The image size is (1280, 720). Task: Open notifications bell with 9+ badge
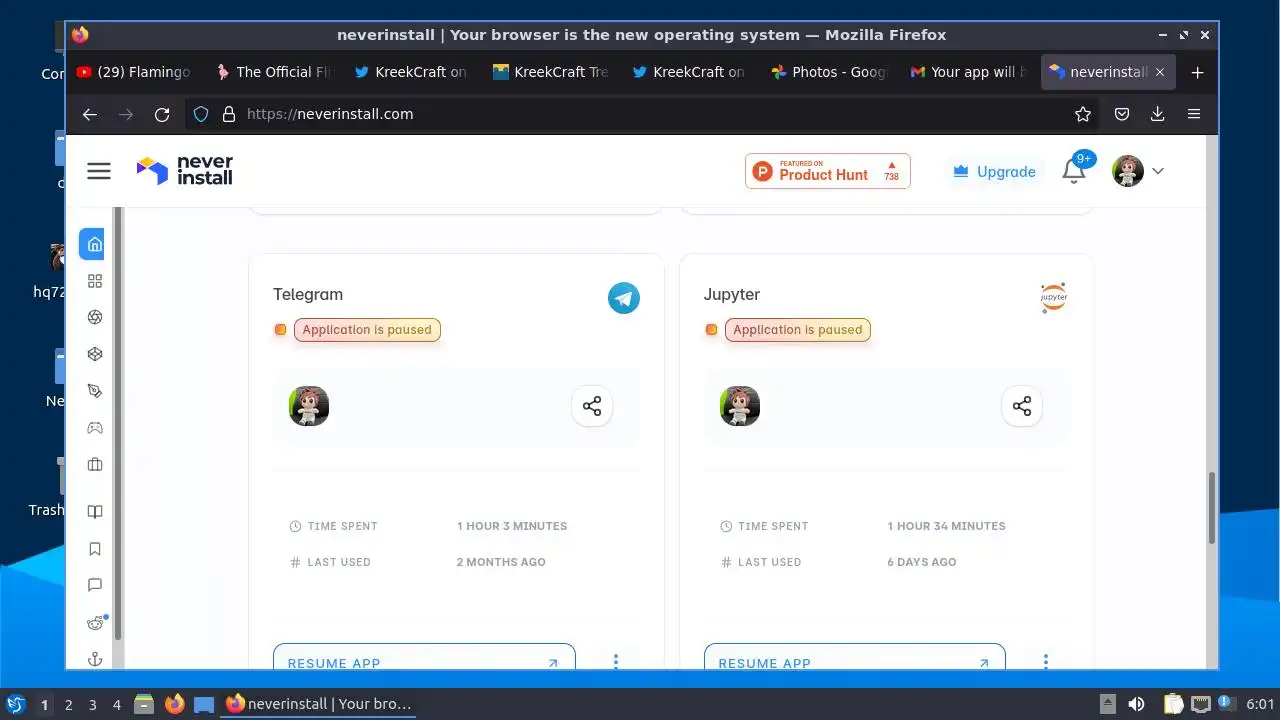click(1074, 171)
